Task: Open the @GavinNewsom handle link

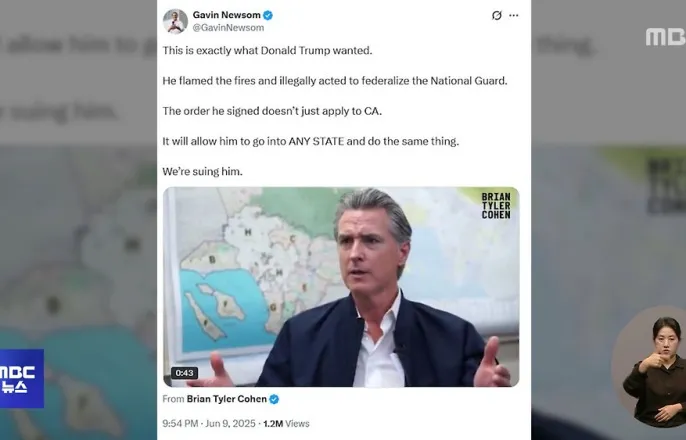Action: (228, 28)
